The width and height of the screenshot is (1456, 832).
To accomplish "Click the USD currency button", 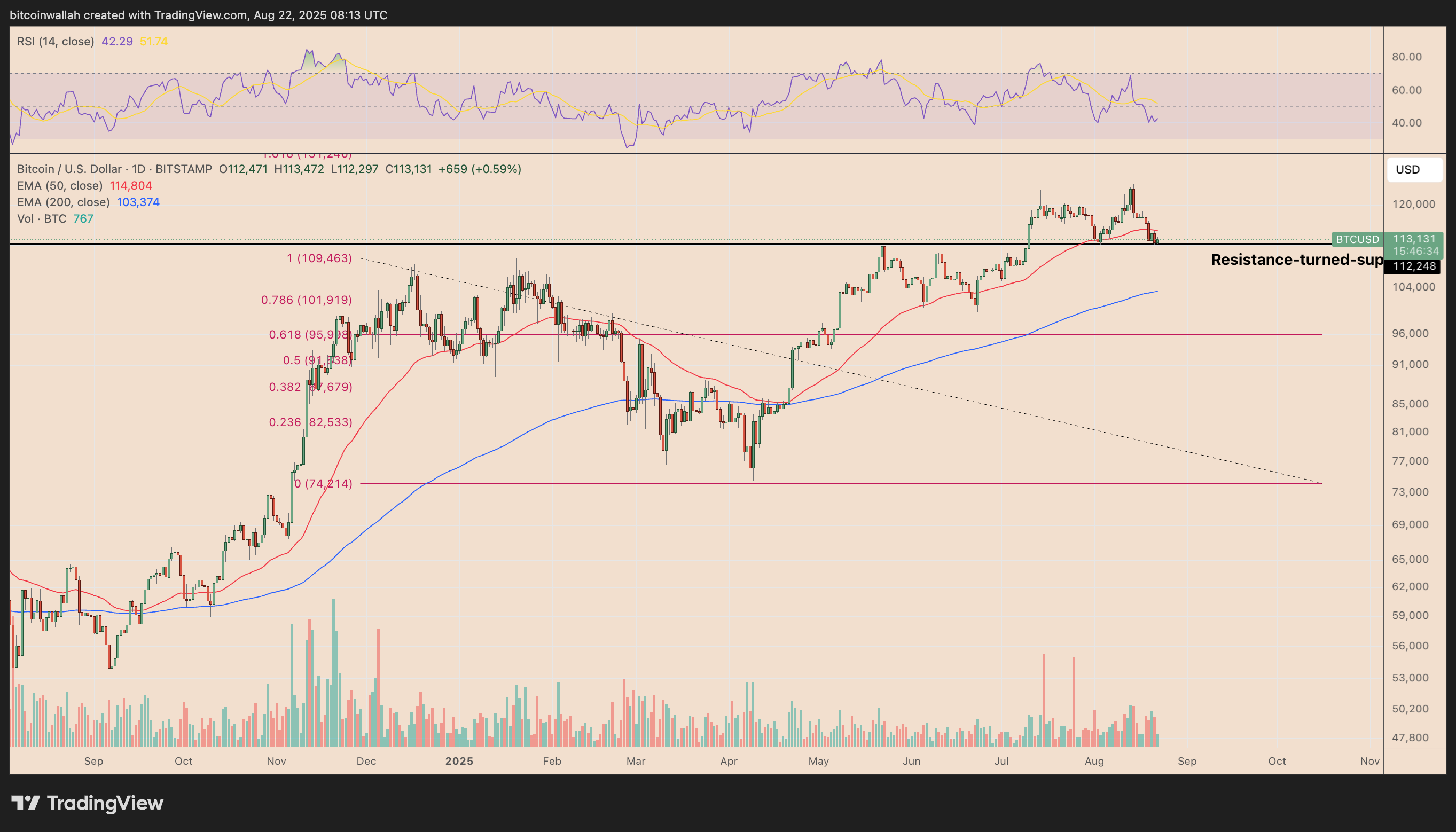I will pyautogui.click(x=1415, y=170).
